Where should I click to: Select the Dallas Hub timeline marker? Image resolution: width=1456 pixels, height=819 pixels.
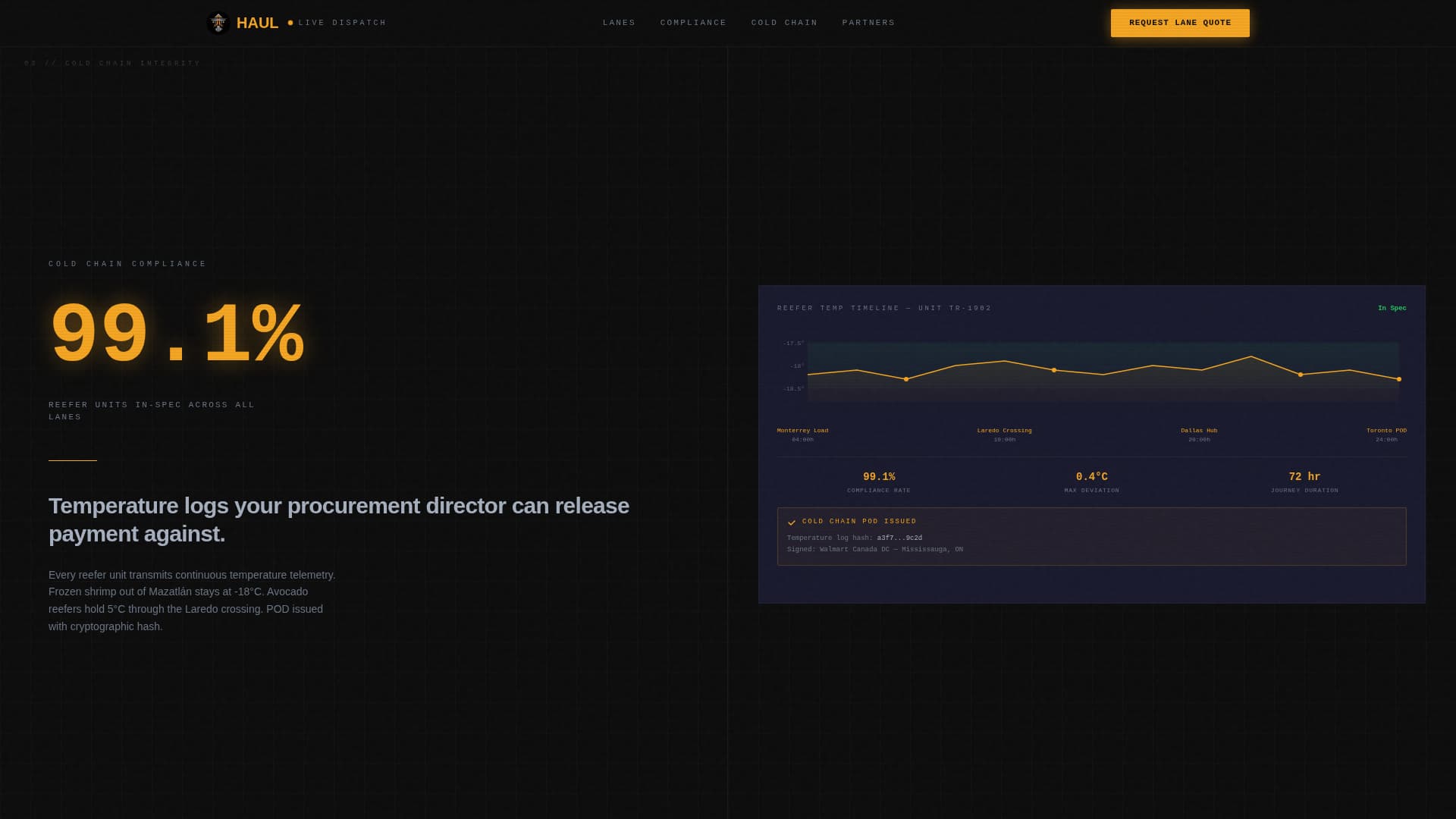(1199, 435)
